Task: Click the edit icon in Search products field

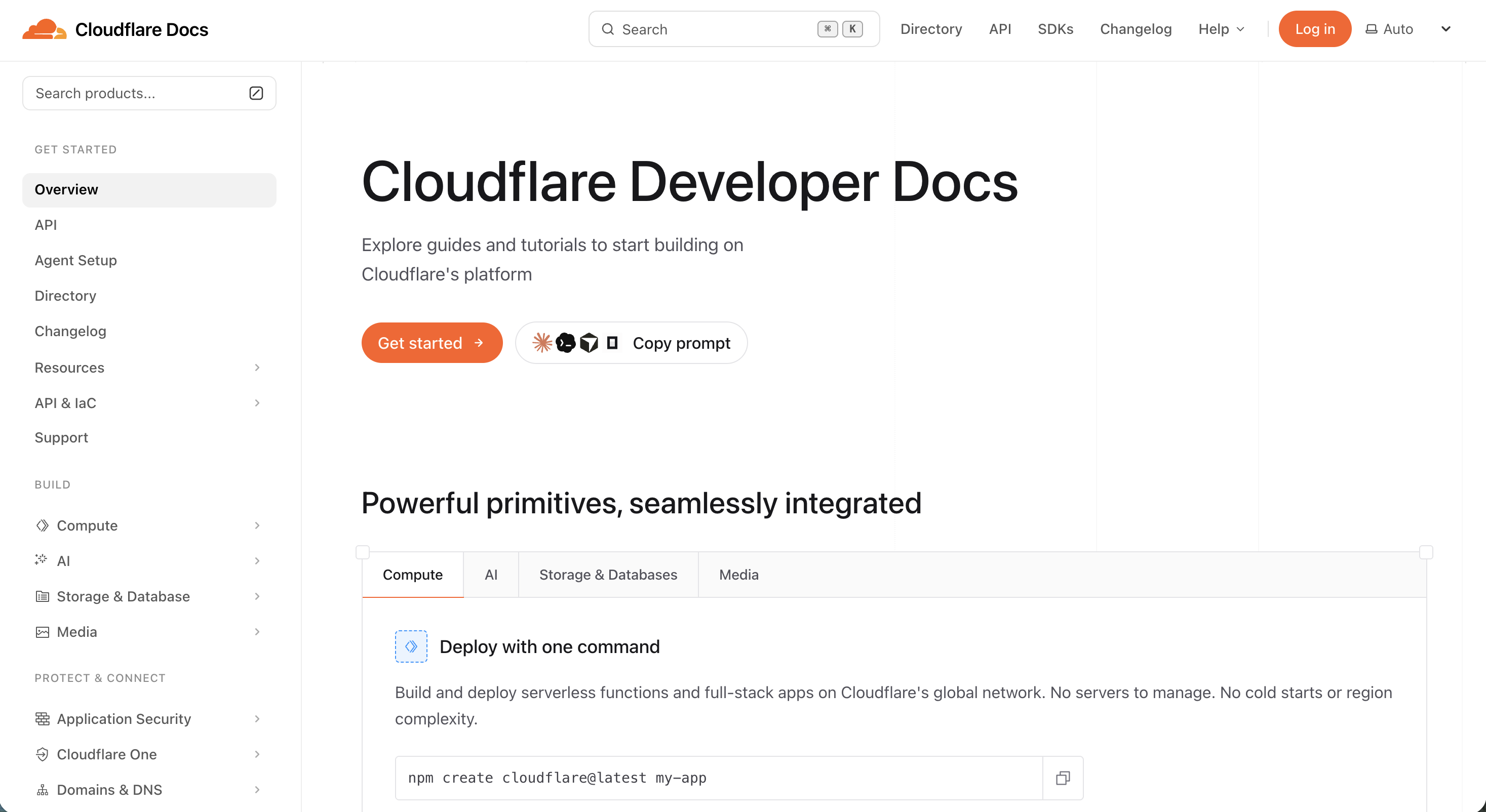Action: click(x=256, y=93)
